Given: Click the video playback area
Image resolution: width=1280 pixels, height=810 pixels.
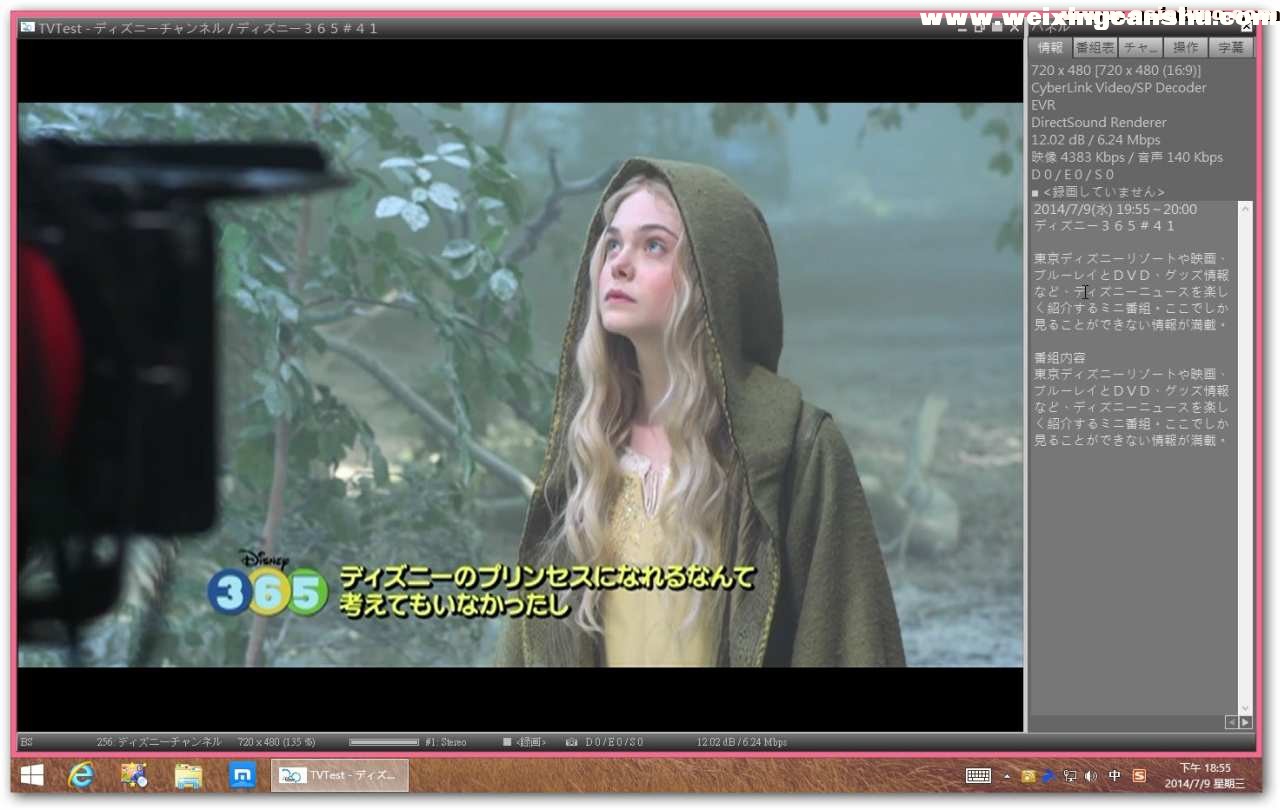Looking at the screenshot, I should 520,385.
